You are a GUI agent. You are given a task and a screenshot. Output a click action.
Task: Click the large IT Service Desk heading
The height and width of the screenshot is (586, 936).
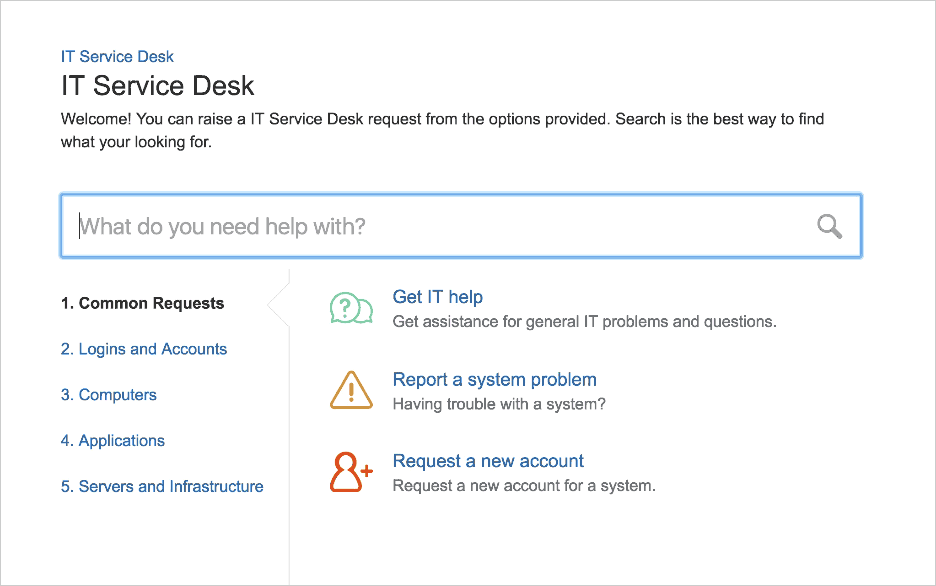[158, 85]
